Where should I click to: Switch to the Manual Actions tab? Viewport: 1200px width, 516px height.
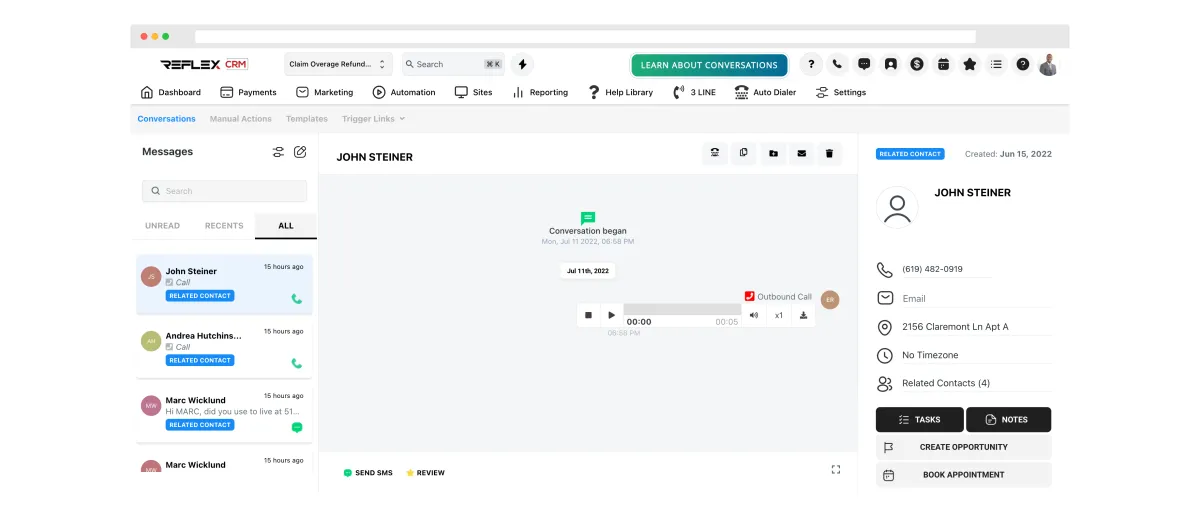click(x=241, y=119)
